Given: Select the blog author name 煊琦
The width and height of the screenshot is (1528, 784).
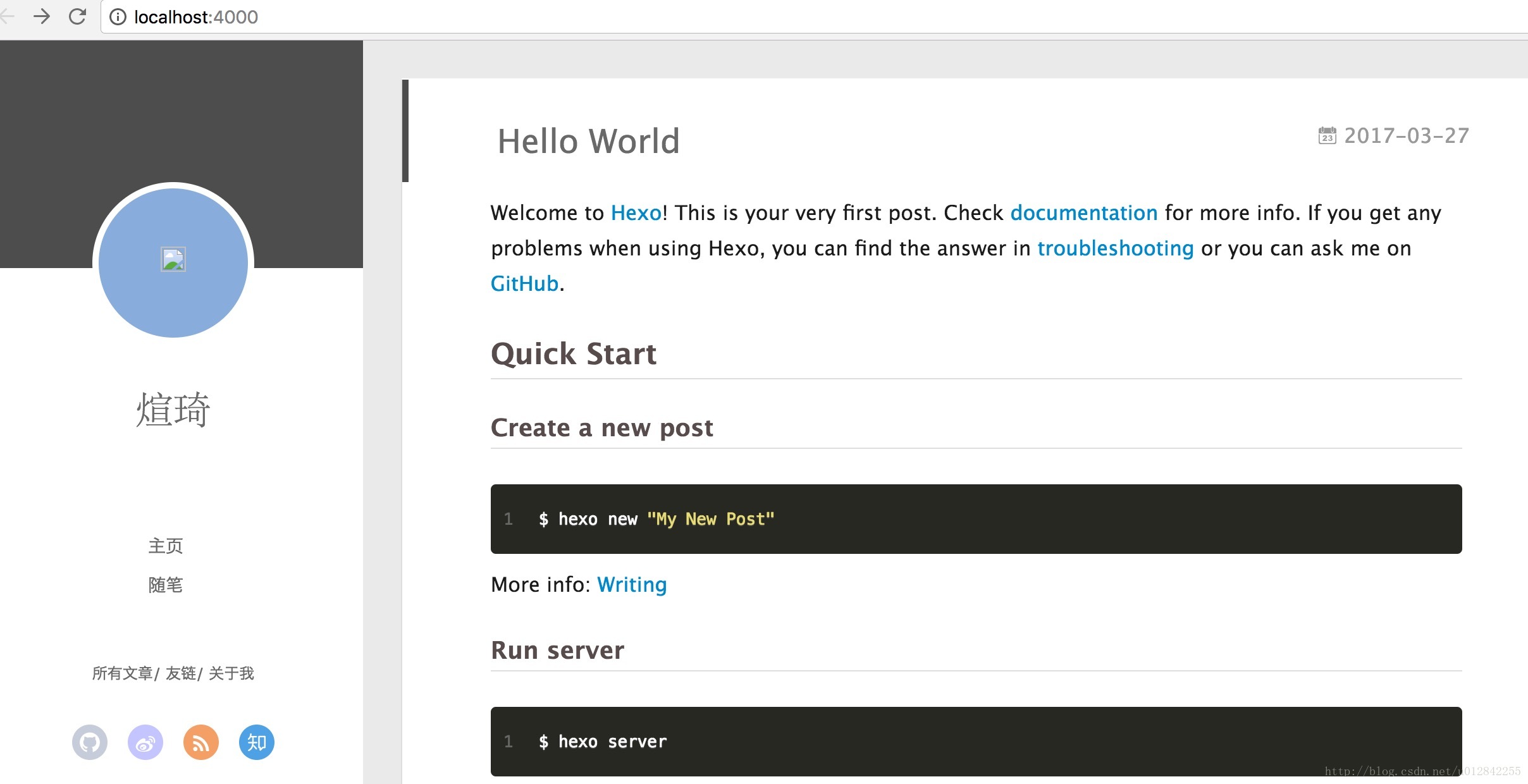Looking at the screenshot, I should point(173,409).
